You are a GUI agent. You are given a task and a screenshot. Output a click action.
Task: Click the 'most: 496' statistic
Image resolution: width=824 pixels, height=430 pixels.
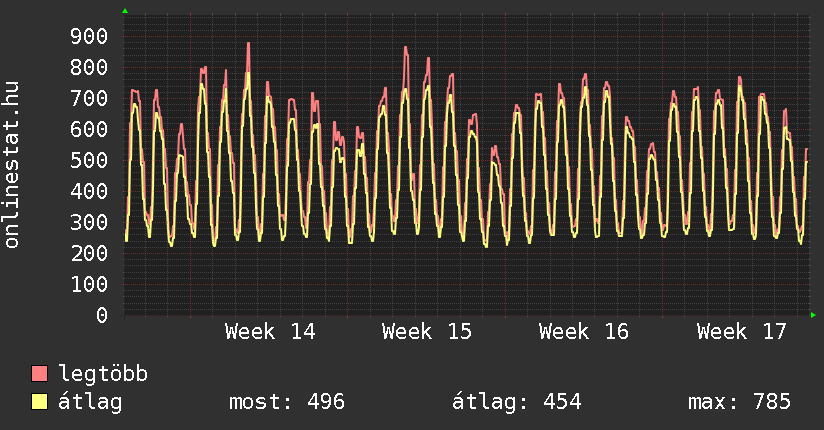287,402
